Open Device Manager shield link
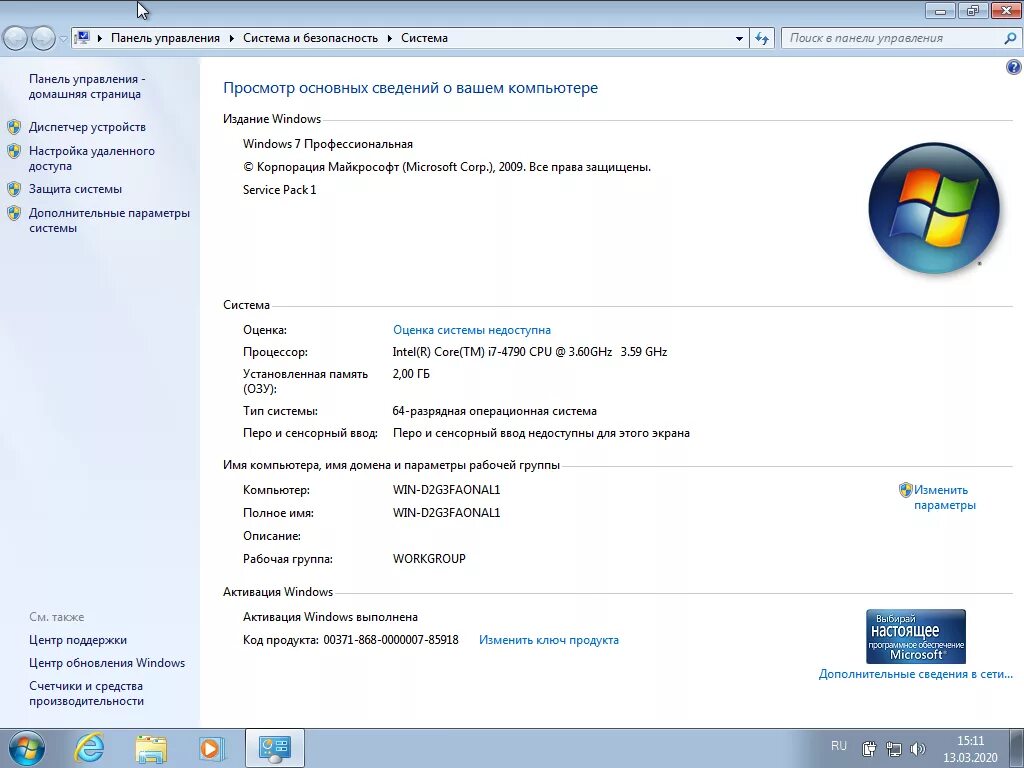Image resolution: width=1024 pixels, height=768 pixels. [87, 127]
